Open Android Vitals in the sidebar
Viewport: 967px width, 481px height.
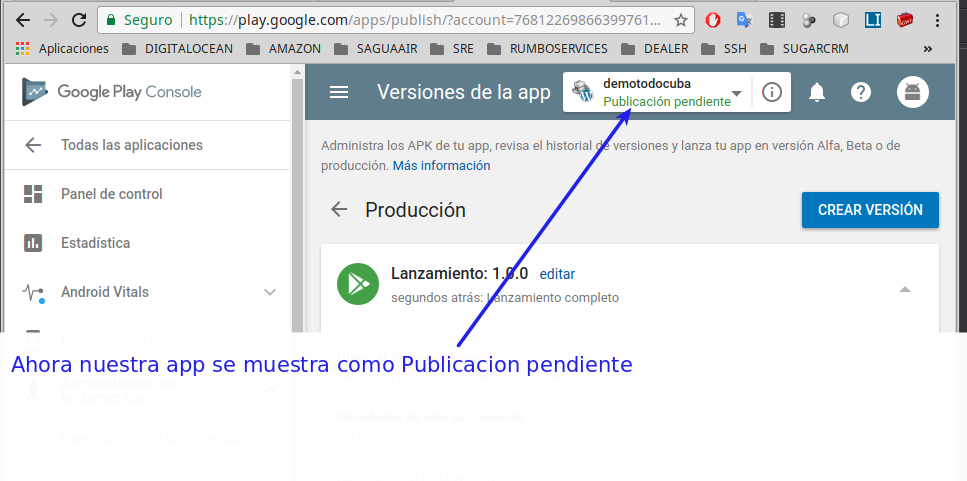(147, 292)
